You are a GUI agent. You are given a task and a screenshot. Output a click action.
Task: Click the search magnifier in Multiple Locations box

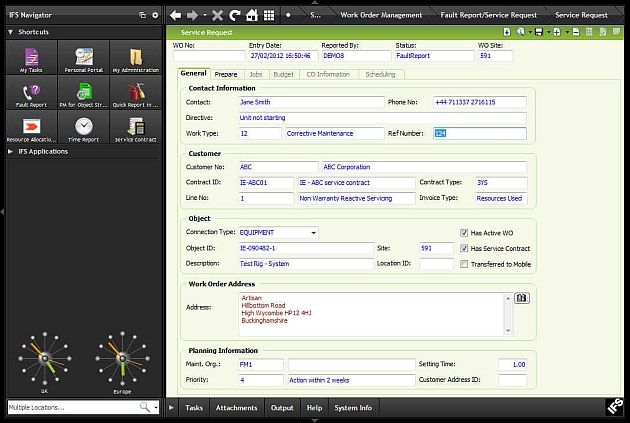(x=145, y=407)
